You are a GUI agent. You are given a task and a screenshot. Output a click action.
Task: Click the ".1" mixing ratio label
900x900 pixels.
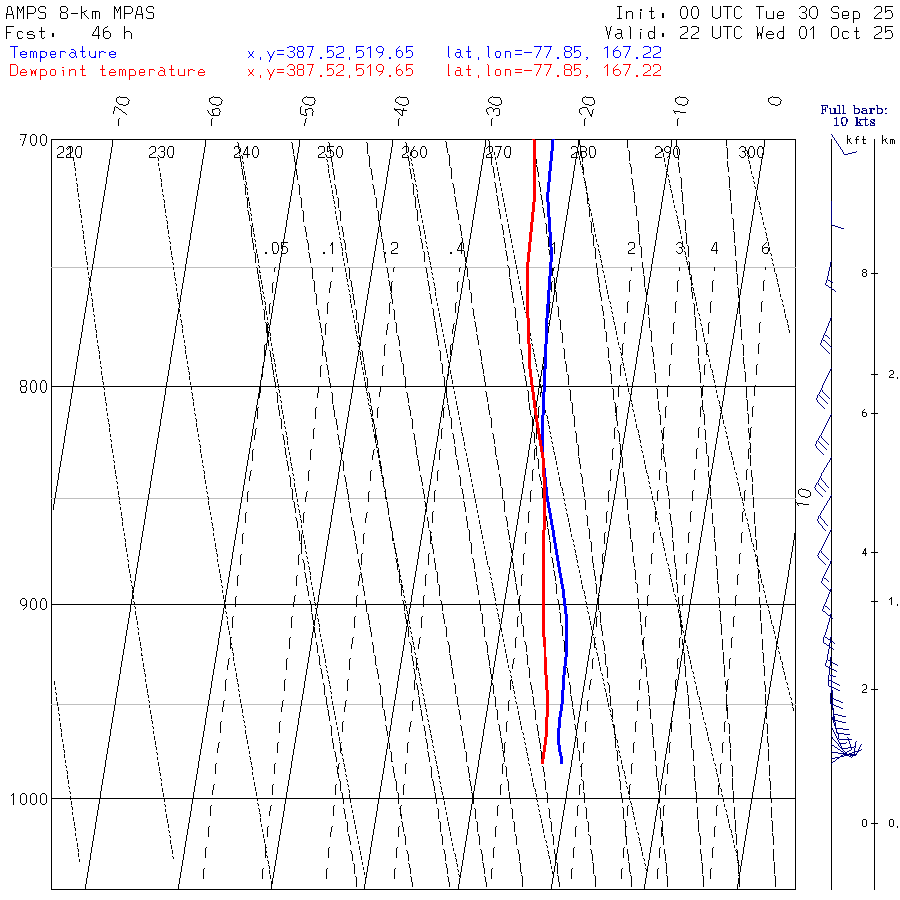click(x=328, y=249)
